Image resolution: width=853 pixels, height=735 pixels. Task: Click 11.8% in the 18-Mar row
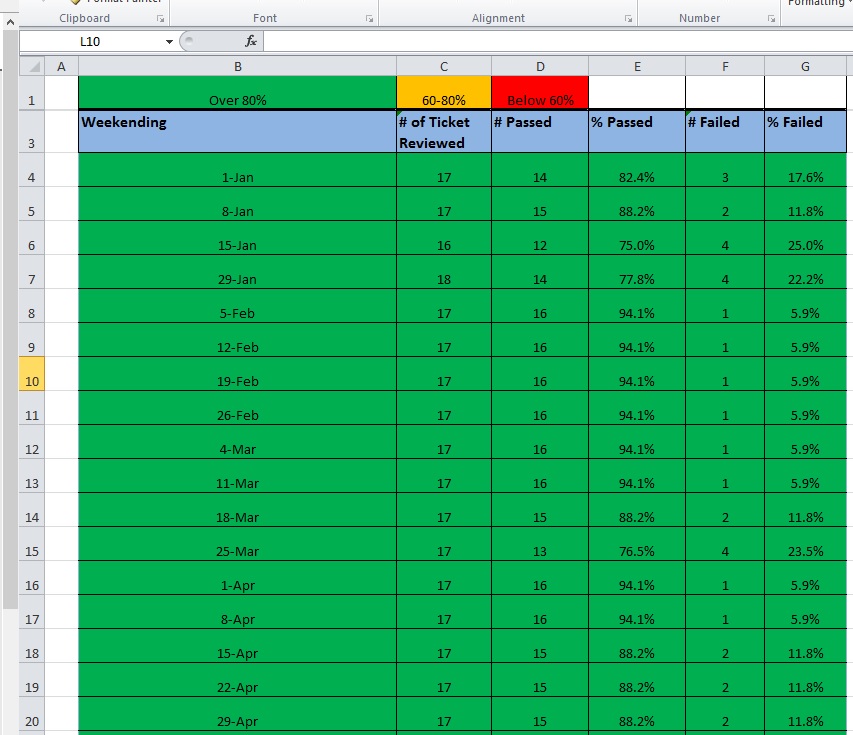tap(805, 510)
